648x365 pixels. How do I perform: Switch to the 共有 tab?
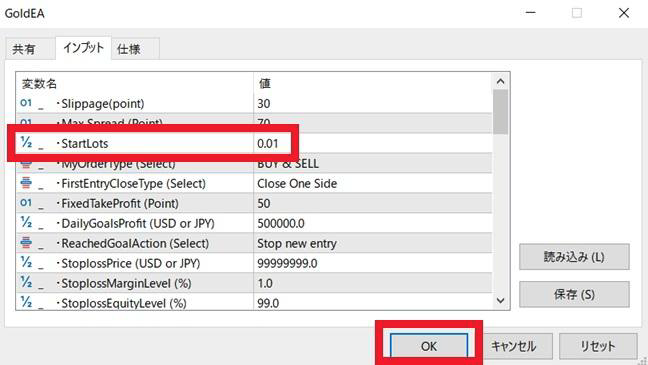click(x=24, y=49)
